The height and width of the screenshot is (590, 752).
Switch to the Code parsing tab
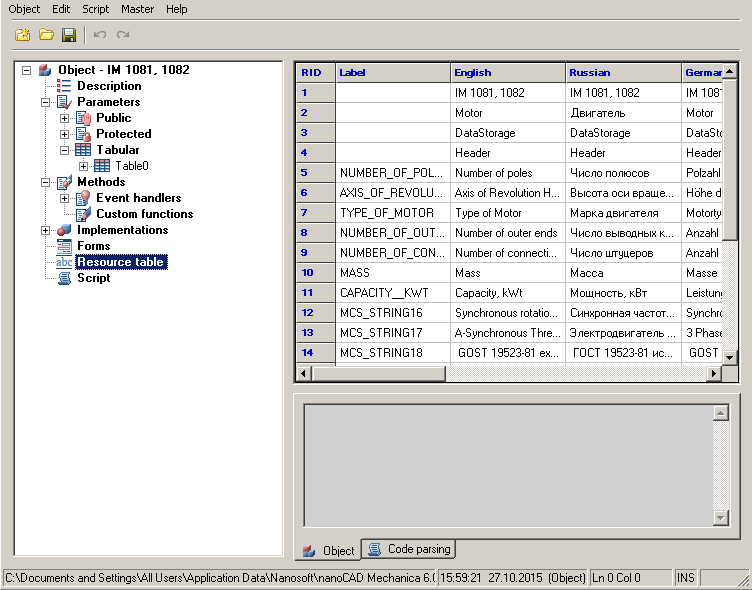[x=410, y=549]
